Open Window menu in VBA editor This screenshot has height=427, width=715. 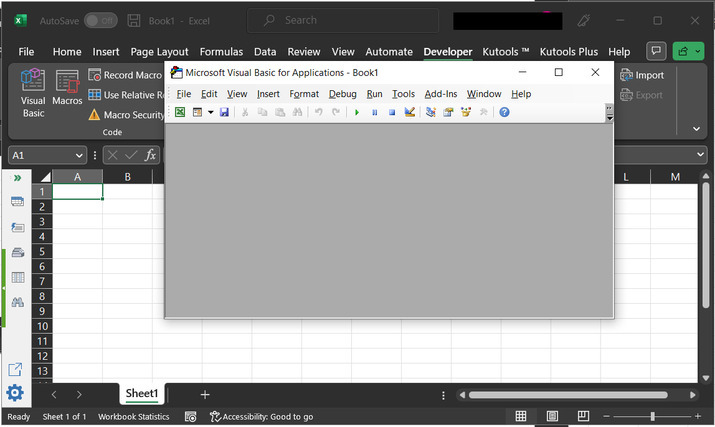point(484,94)
